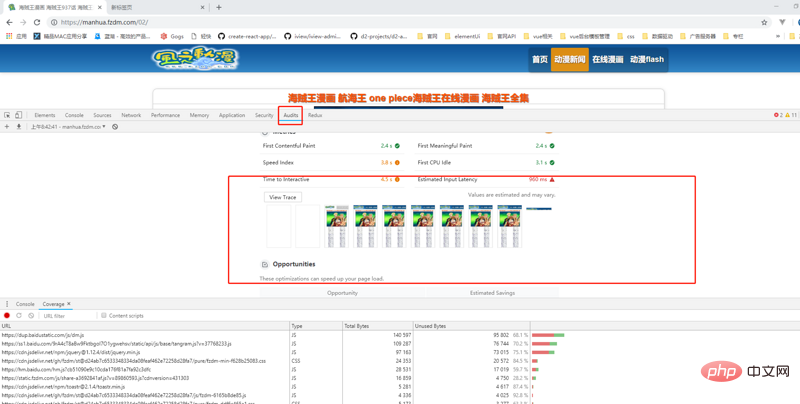Open the Gogs bookmark
Screen dimensions: 800x404
172,36
